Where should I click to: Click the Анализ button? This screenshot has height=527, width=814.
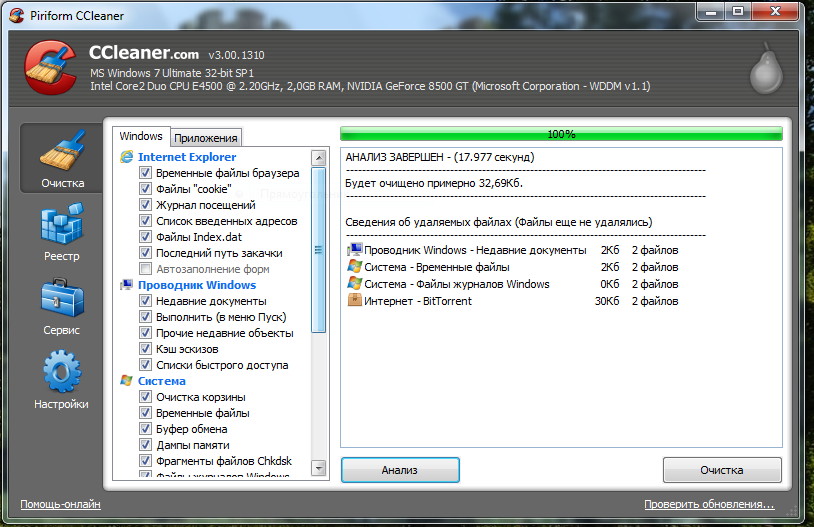pos(400,470)
